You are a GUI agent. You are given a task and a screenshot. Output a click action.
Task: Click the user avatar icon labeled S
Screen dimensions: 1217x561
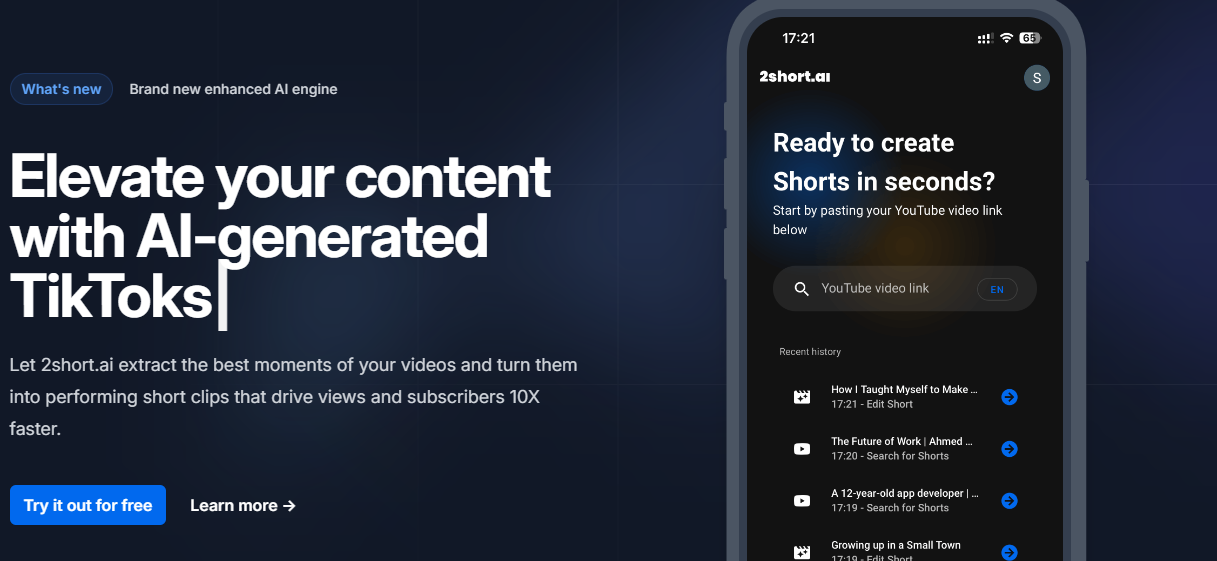[x=1037, y=78]
